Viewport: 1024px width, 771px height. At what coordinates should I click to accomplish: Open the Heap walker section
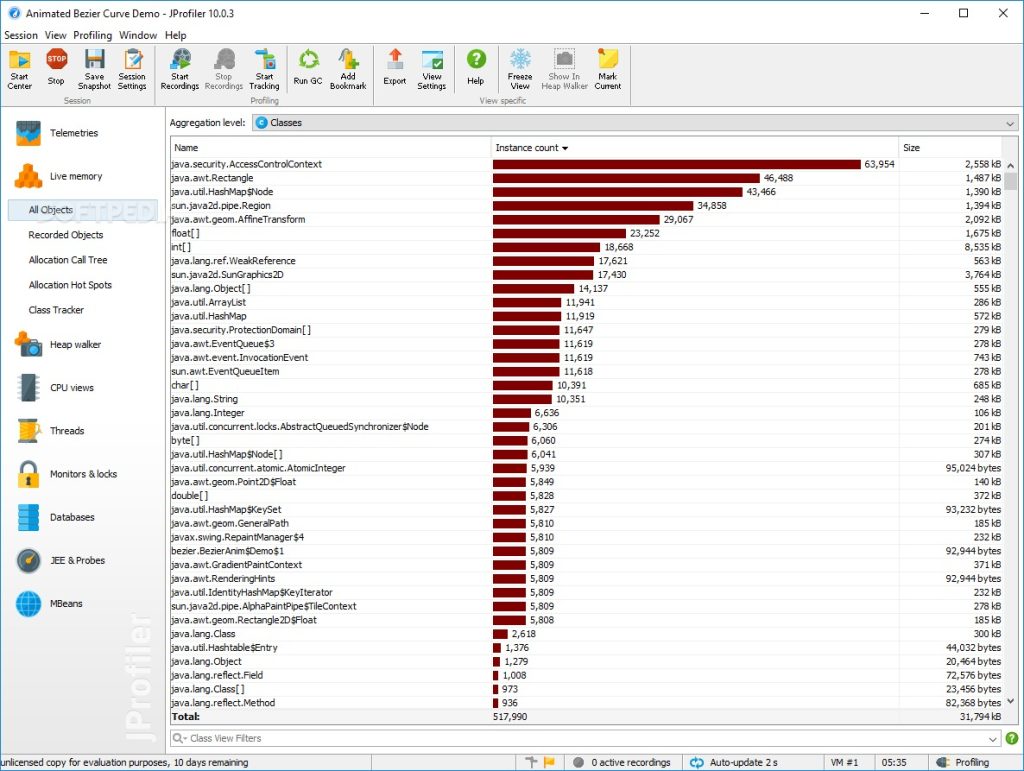coord(75,345)
